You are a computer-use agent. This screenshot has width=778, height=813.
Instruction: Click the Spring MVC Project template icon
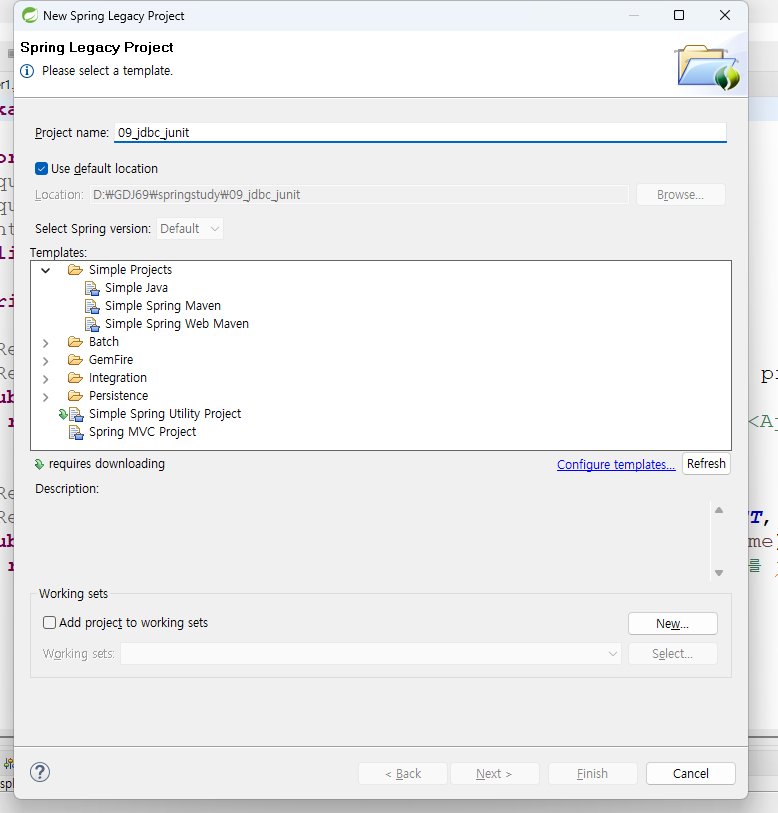[x=76, y=432]
